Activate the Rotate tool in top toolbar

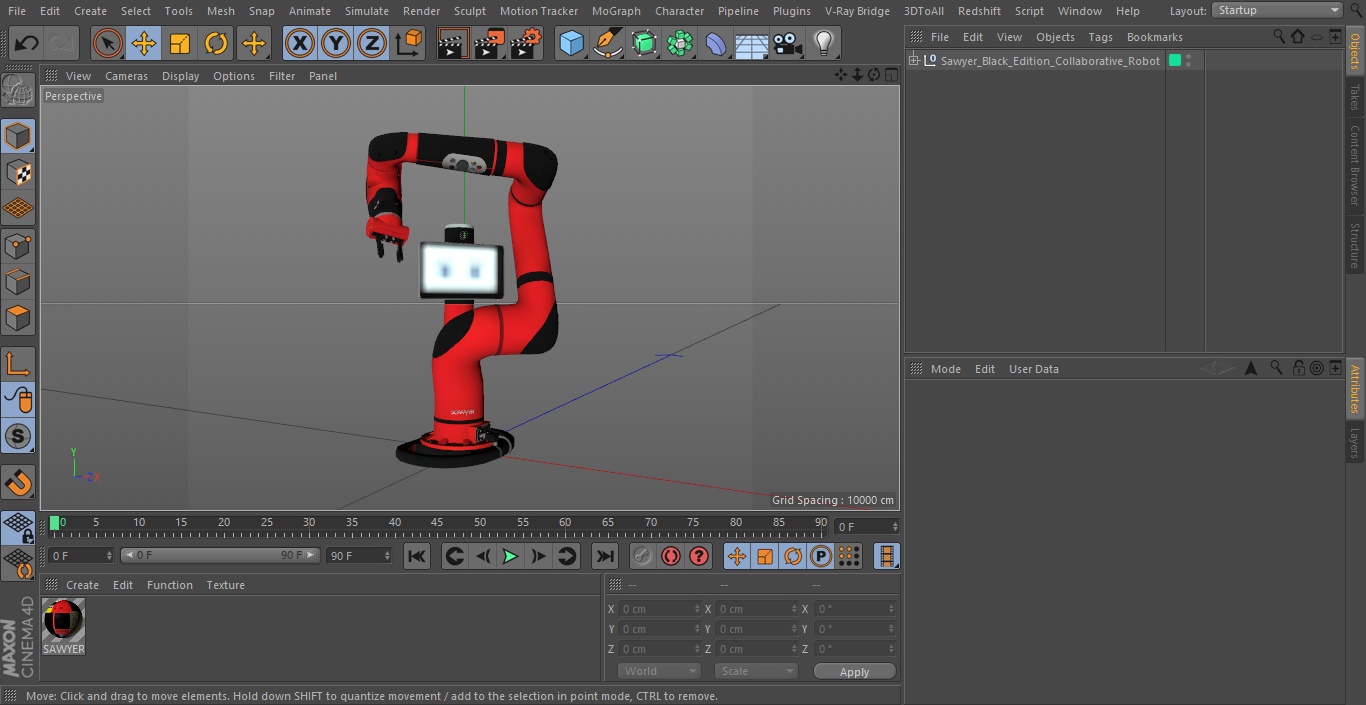216,43
